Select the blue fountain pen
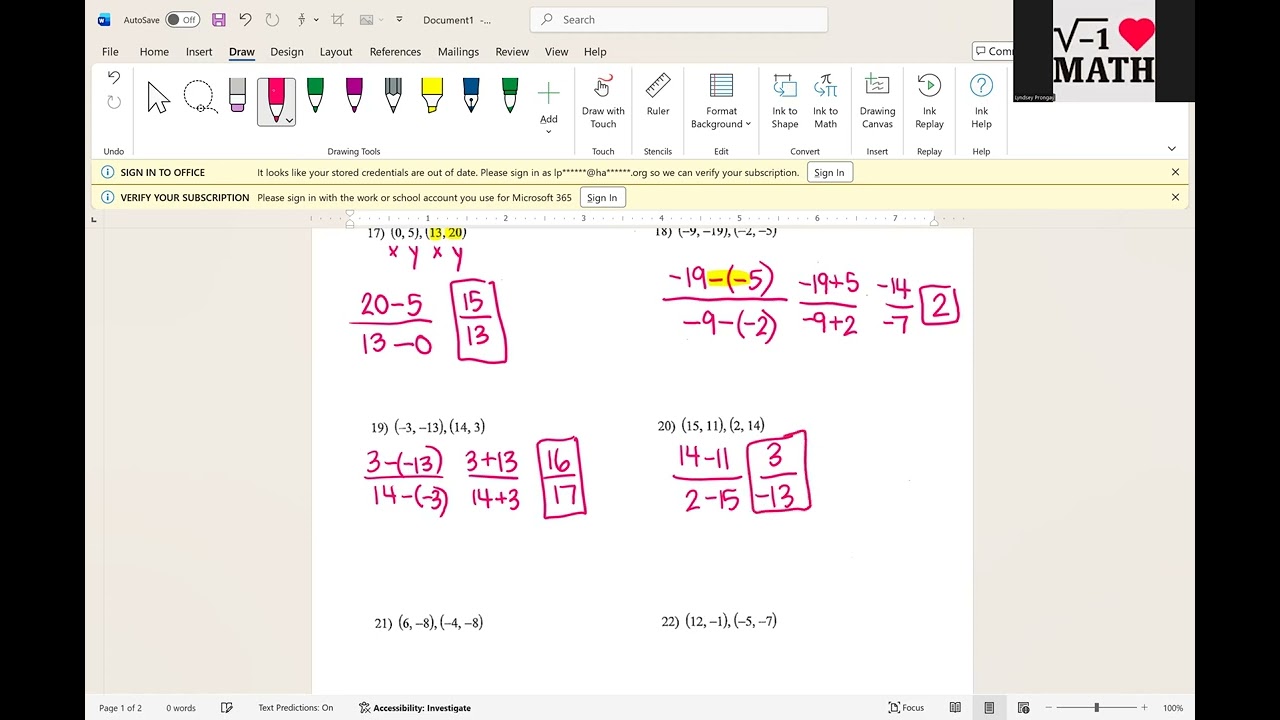 pos(471,96)
